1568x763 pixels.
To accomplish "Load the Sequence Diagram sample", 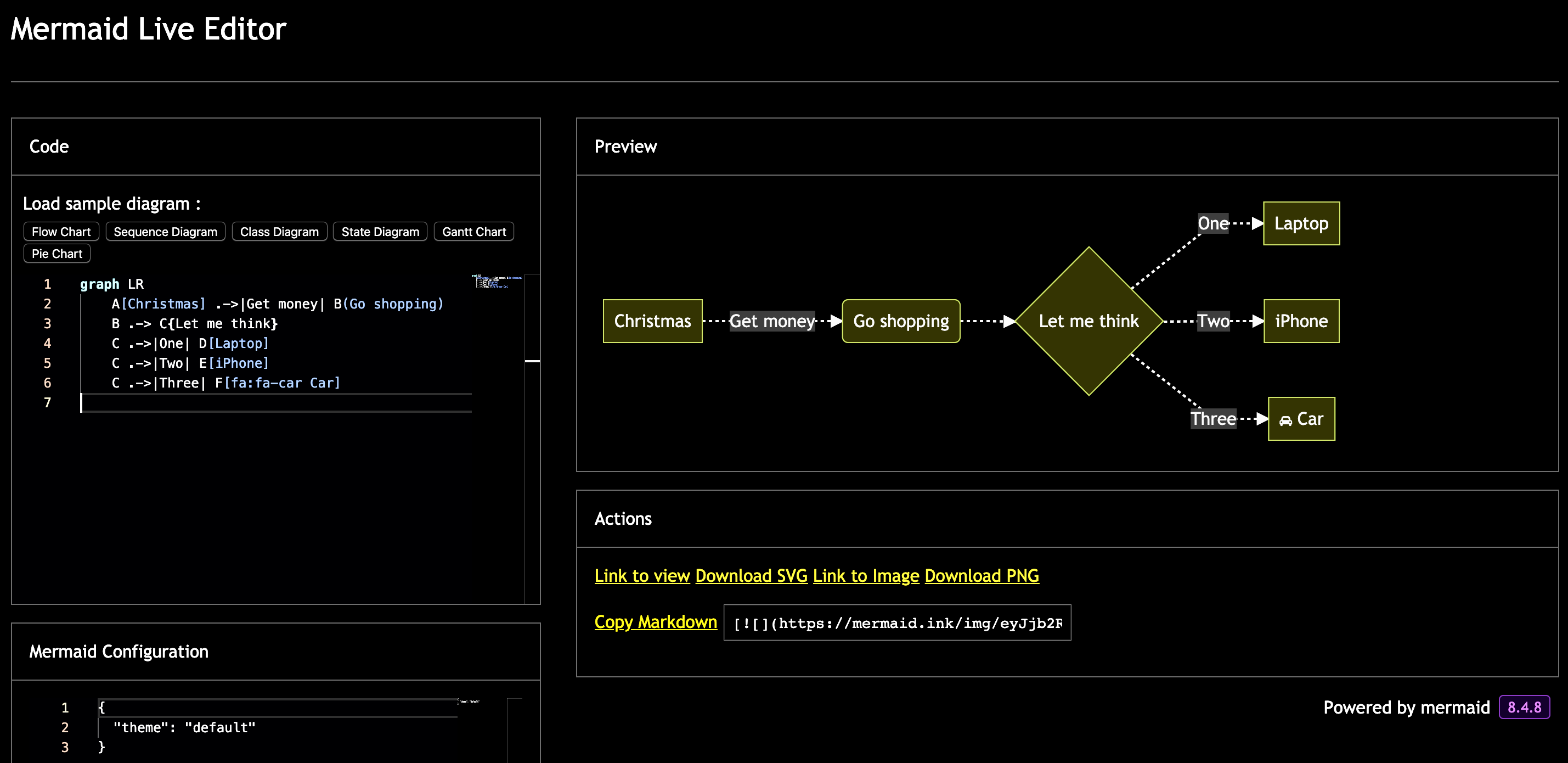I will pyautogui.click(x=165, y=232).
